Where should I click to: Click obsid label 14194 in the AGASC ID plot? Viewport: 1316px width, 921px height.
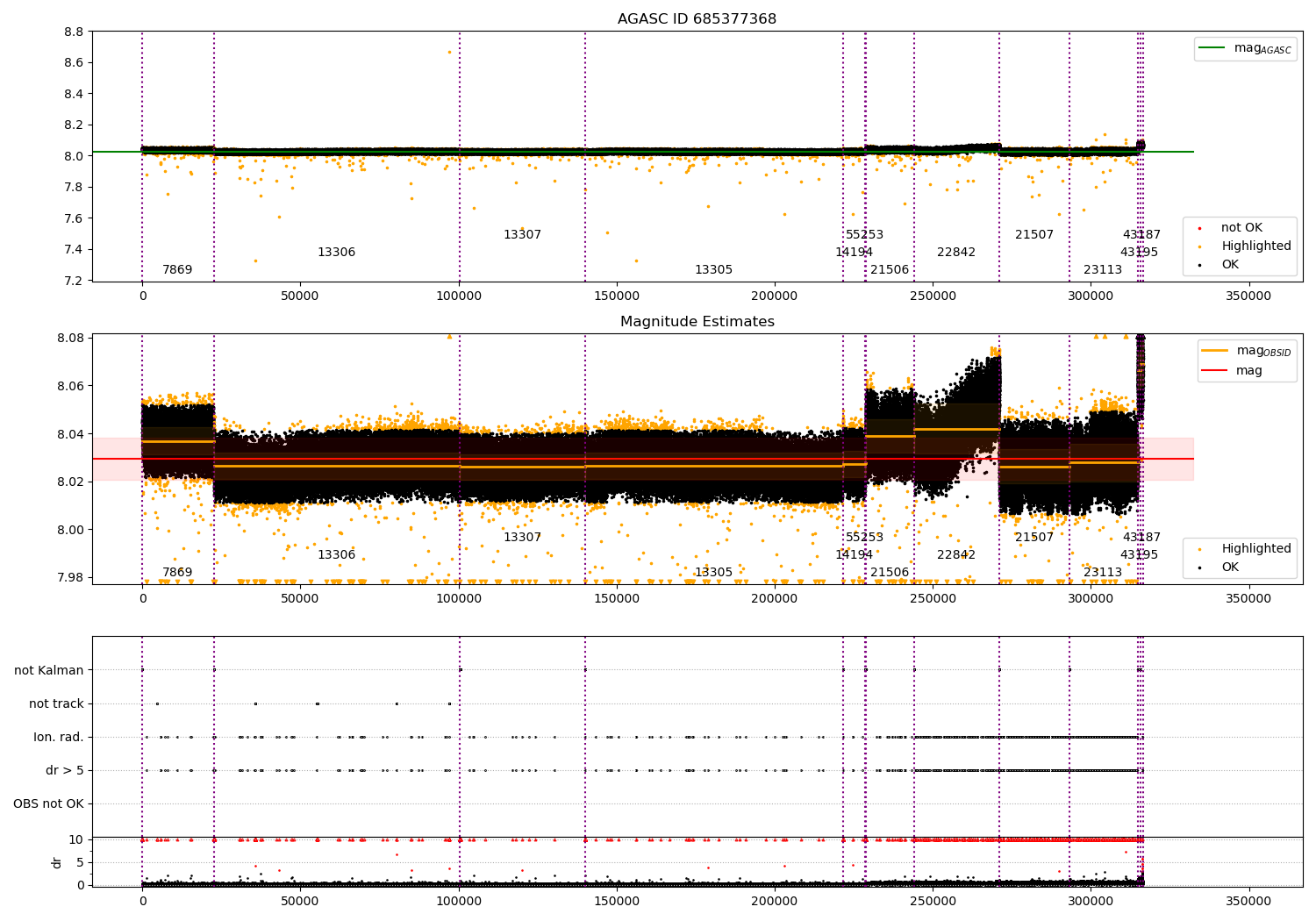coord(854,253)
